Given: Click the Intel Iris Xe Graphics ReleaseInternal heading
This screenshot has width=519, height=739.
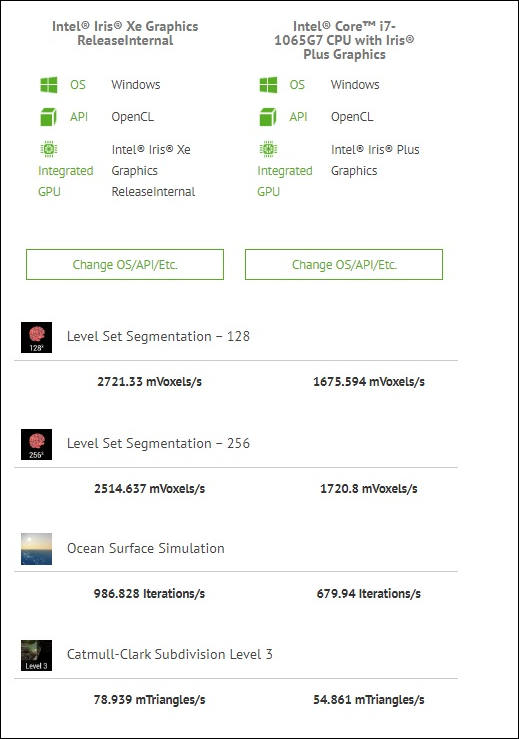Looking at the screenshot, I should pyautogui.click(x=125, y=33).
